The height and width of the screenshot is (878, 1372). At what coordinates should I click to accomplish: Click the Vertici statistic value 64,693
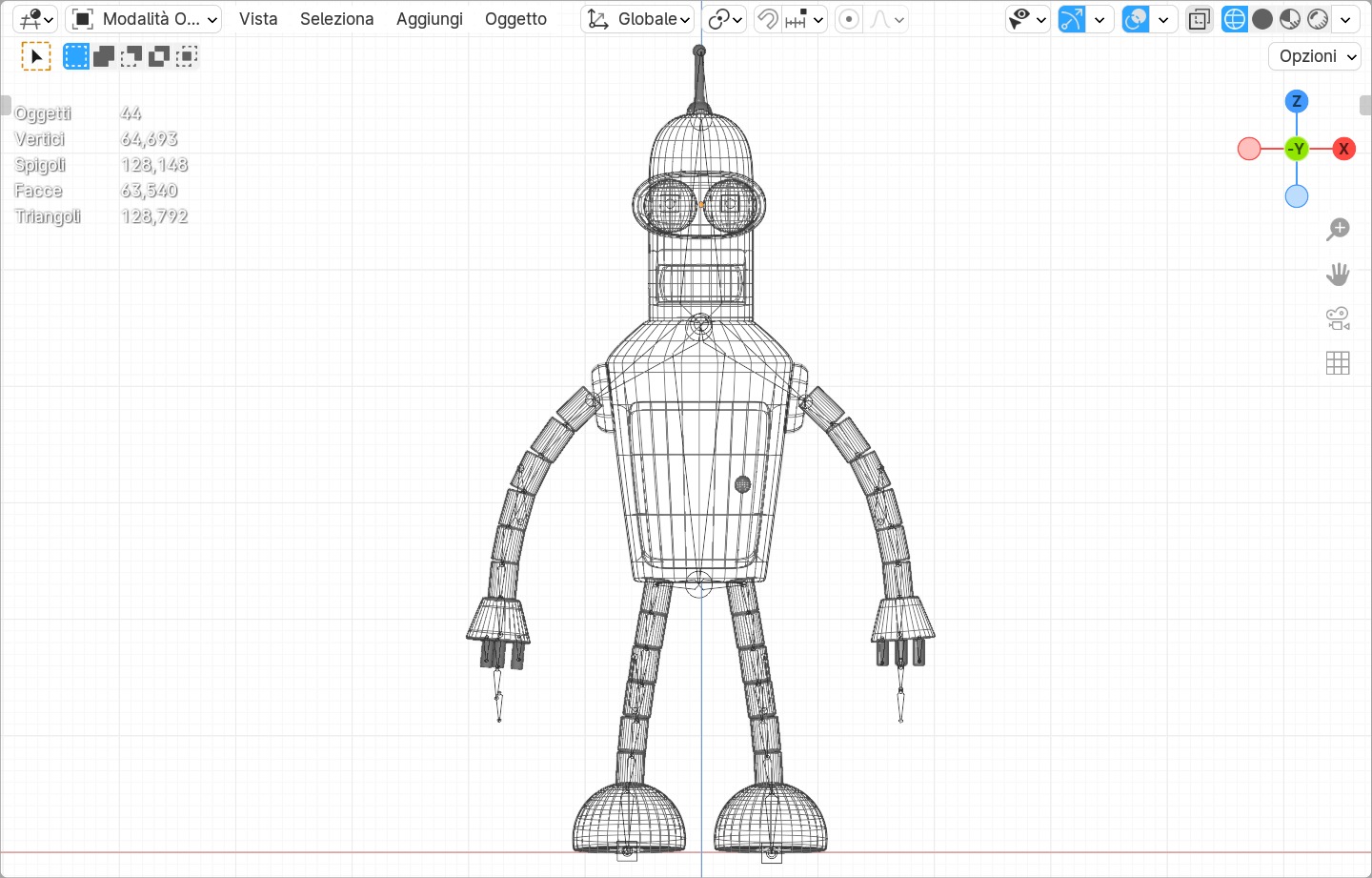tap(150, 139)
